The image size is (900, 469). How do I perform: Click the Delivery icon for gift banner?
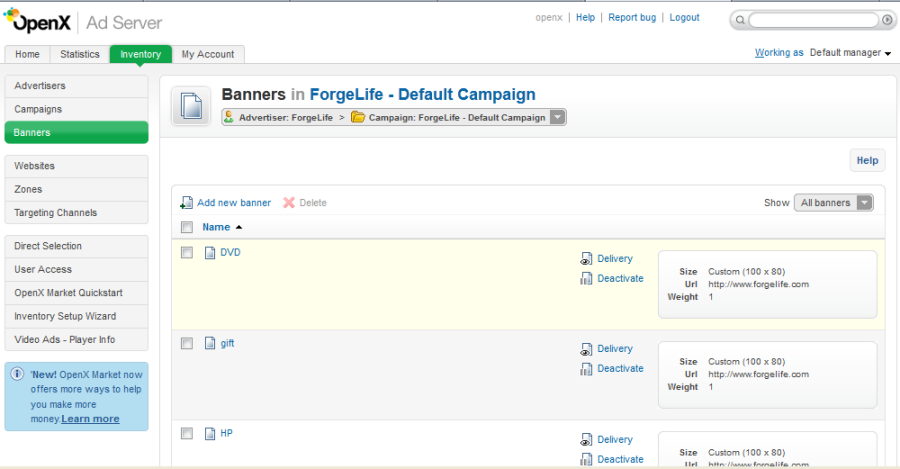coord(585,349)
